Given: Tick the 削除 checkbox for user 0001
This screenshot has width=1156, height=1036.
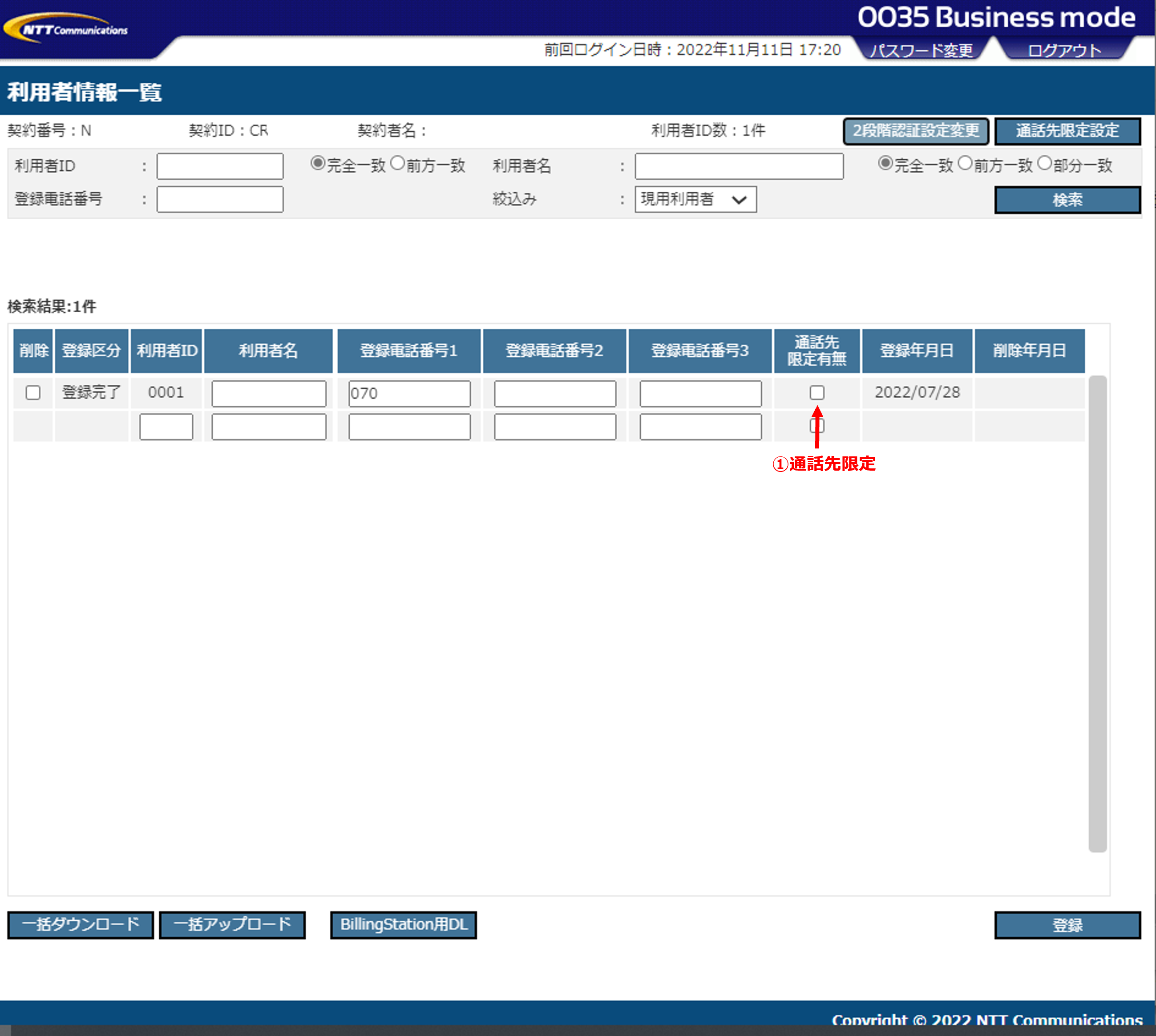Looking at the screenshot, I should pos(33,393).
